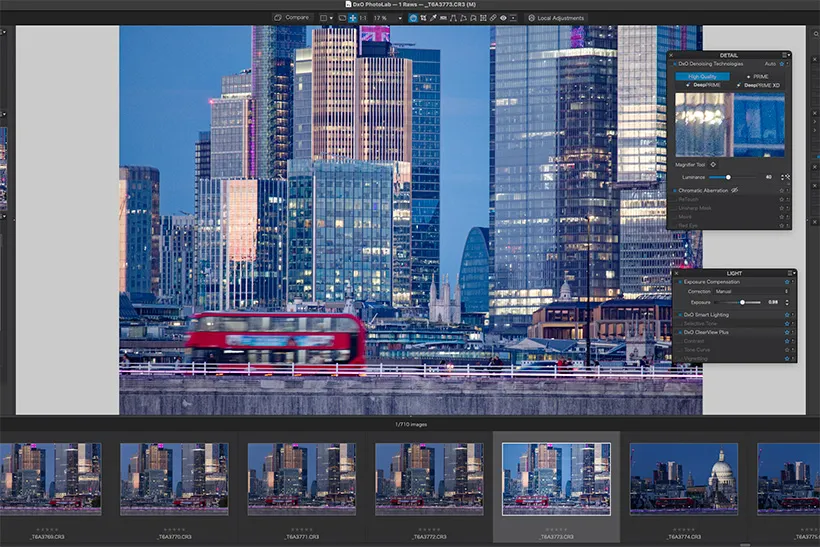
Task: Favorite the DxO Smart Lighting star
Action: pos(787,315)
